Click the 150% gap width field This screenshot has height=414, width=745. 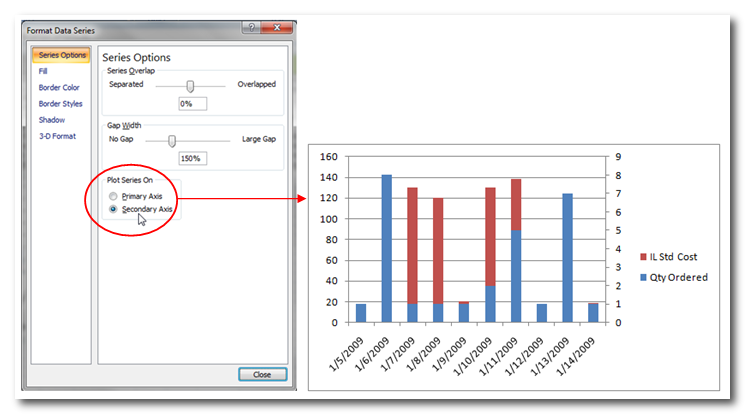coord(192,158)
